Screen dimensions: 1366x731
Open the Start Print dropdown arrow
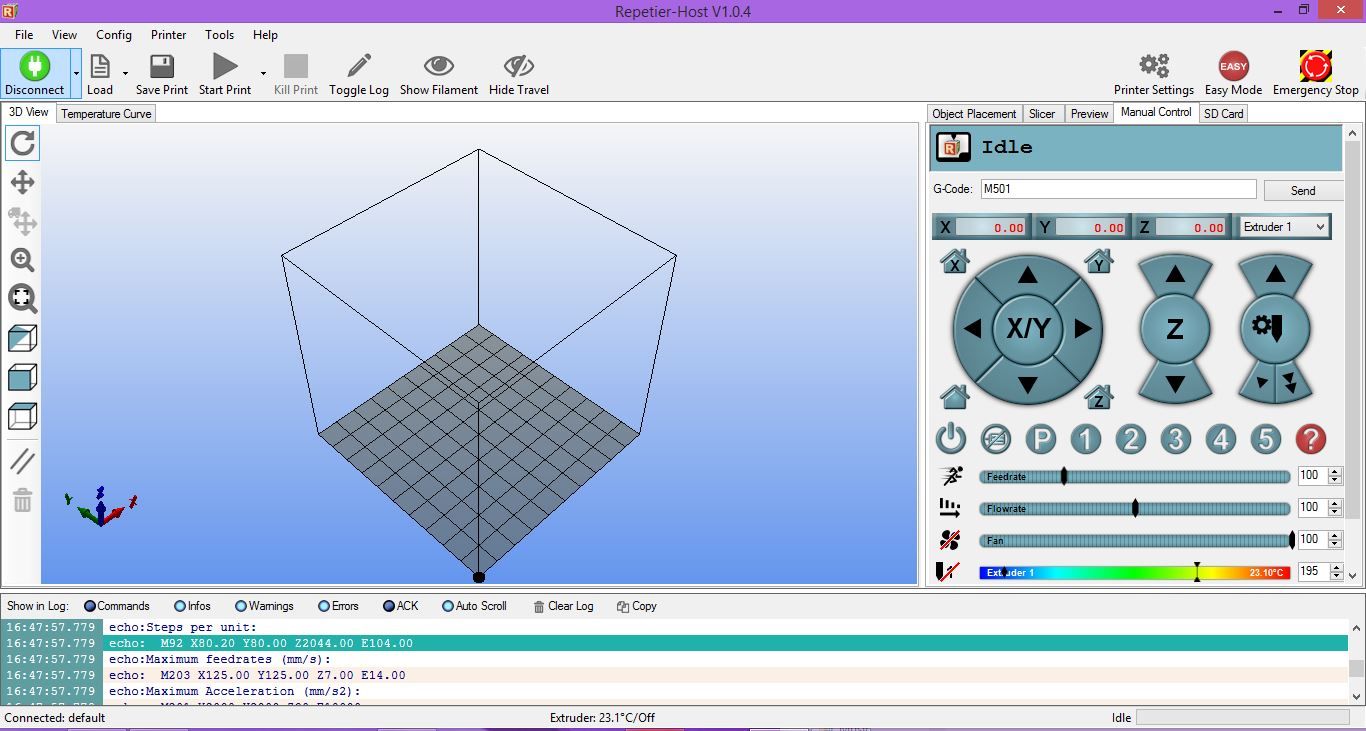(x=262, y=72)
